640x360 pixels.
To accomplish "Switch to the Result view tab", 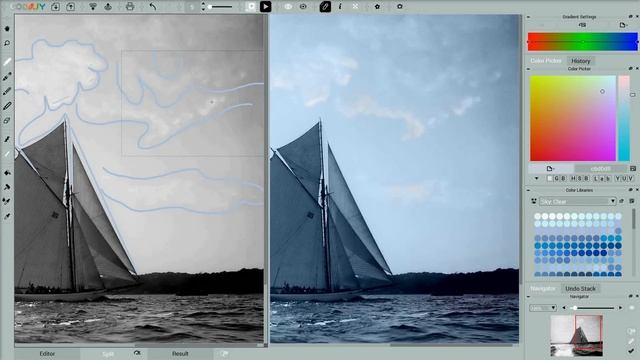I will [180, 353].
